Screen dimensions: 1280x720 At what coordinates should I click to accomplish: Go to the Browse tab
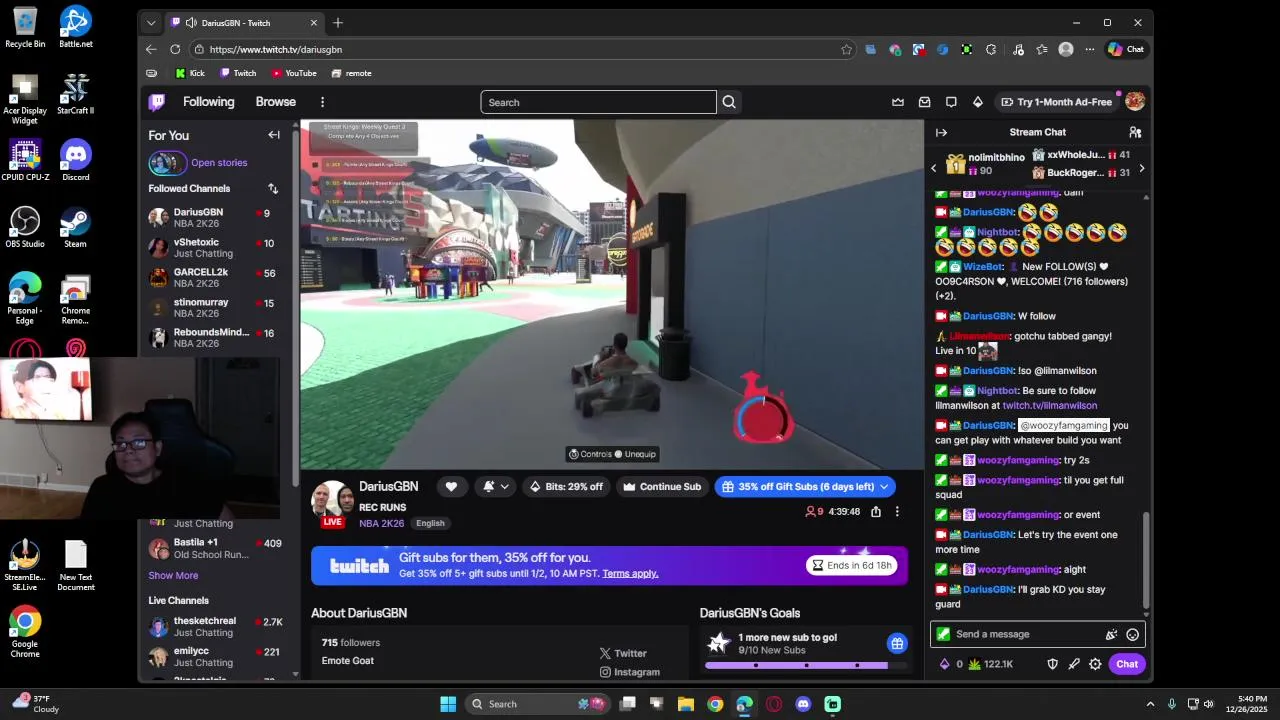[275, 102]
